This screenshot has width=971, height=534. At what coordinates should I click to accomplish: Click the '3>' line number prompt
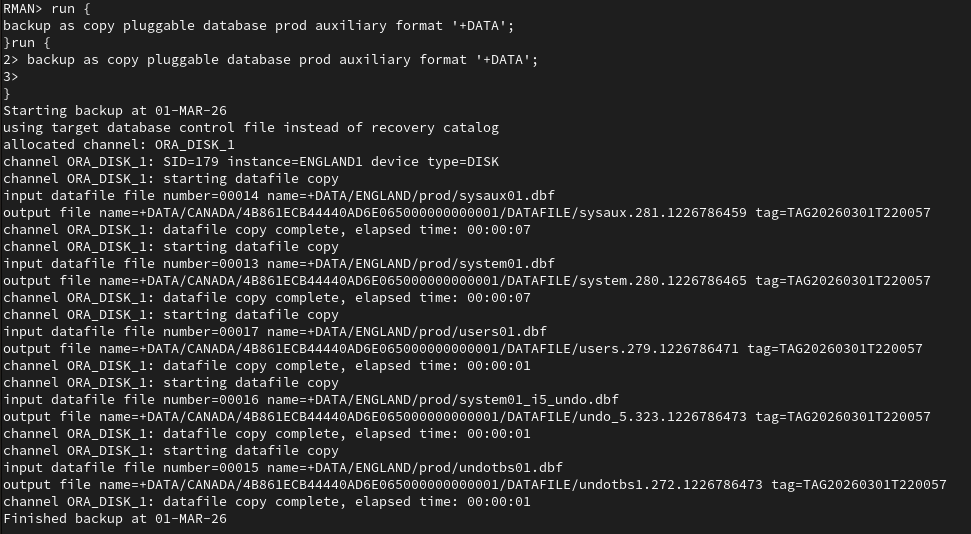click(11, 76)
